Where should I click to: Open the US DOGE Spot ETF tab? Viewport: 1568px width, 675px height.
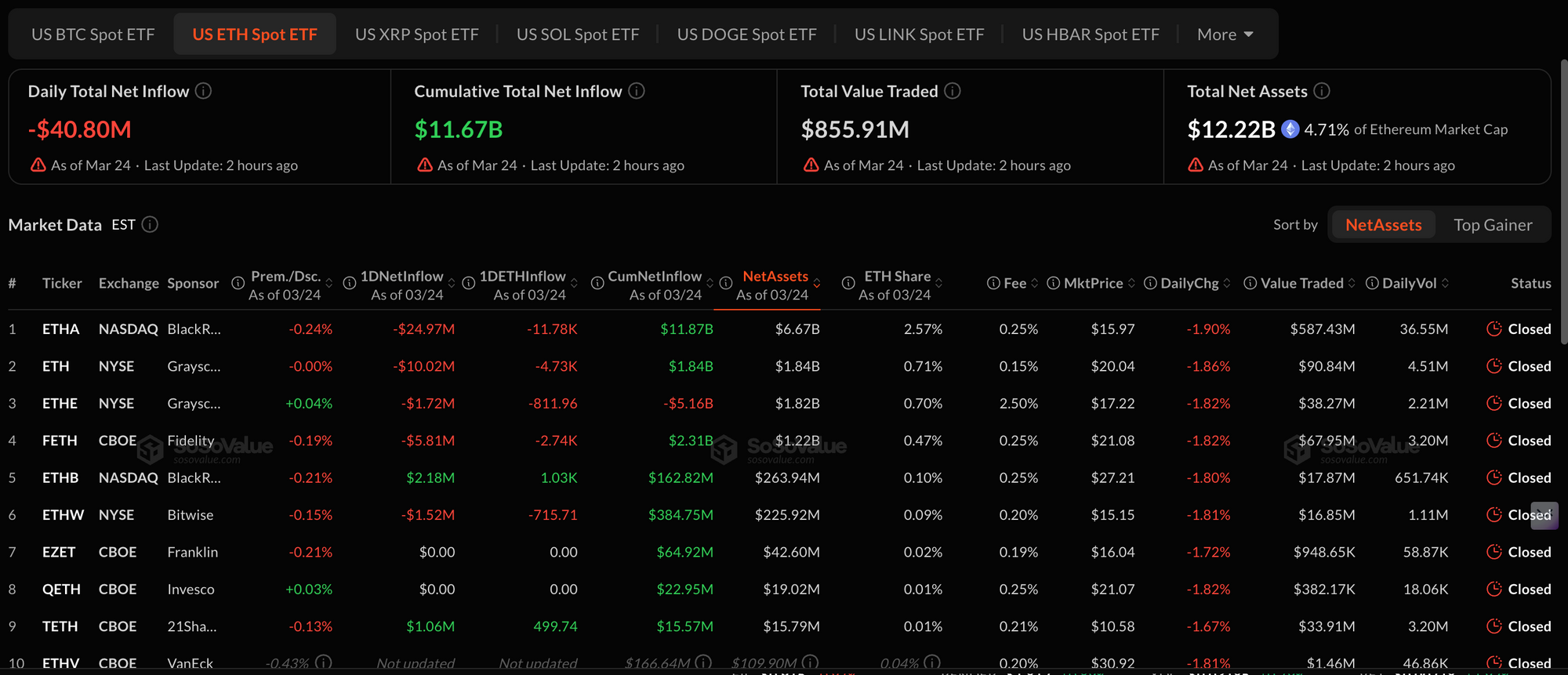[x=747, y=34]
